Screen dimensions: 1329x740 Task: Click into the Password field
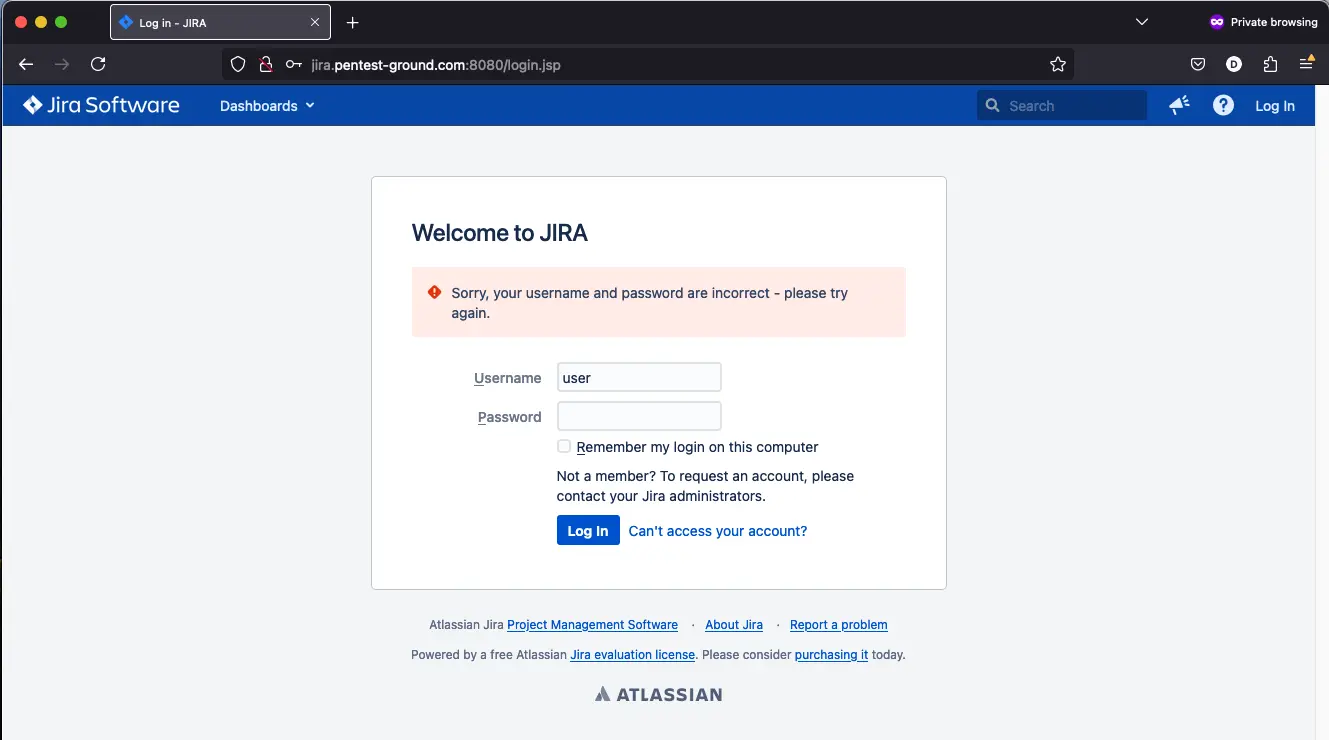tap(639, 416)
